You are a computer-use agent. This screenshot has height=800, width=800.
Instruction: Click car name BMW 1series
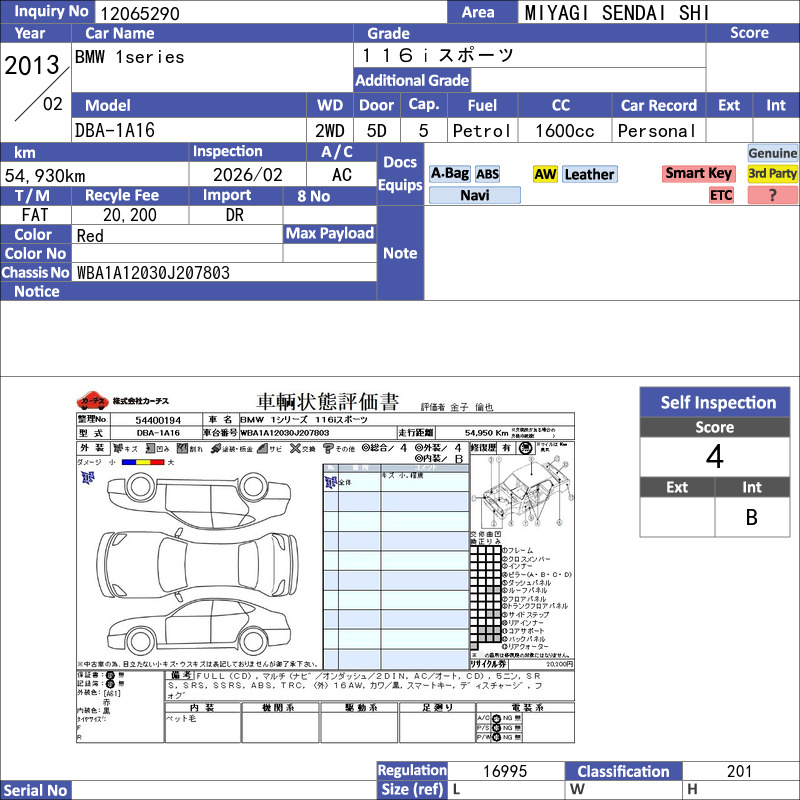[130, 57]
